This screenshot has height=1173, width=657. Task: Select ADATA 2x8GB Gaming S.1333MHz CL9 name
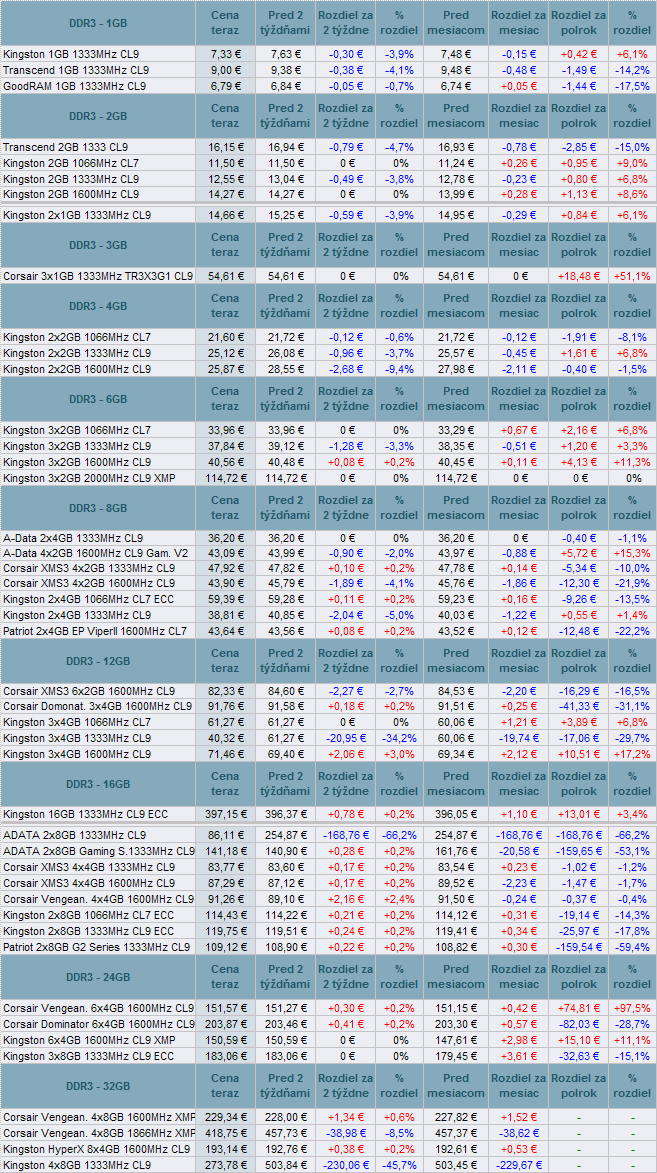click(x=99, y=851)
